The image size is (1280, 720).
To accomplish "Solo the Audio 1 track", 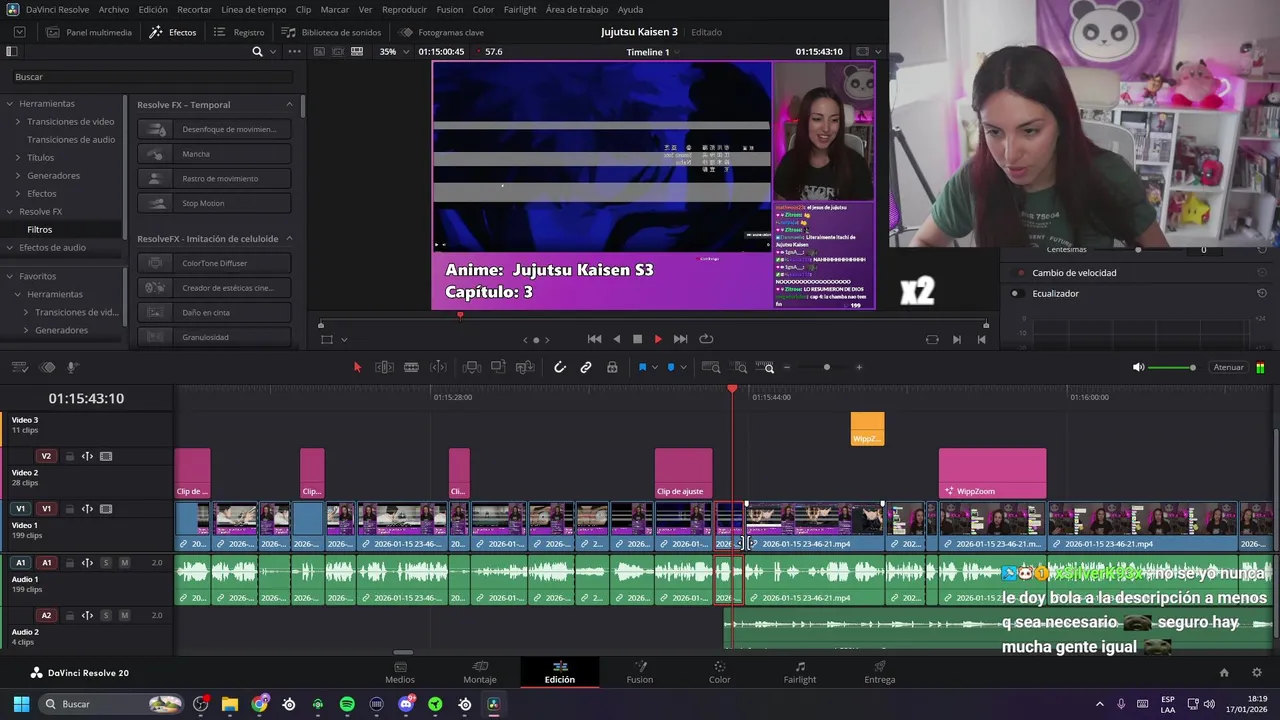I will (x=105, y=563).
